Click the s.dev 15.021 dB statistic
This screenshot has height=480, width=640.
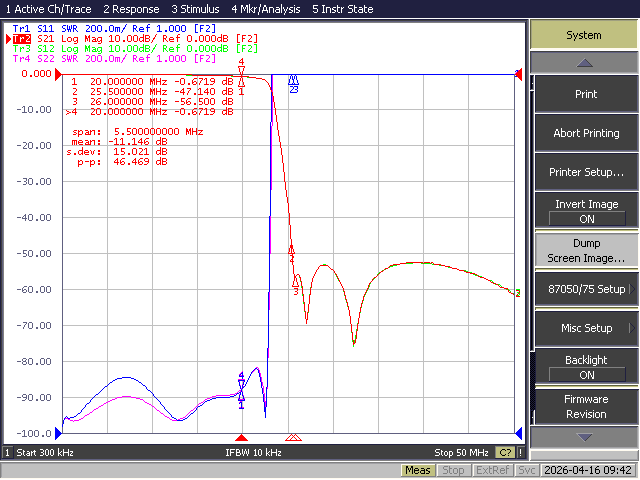tap(117, 151)
